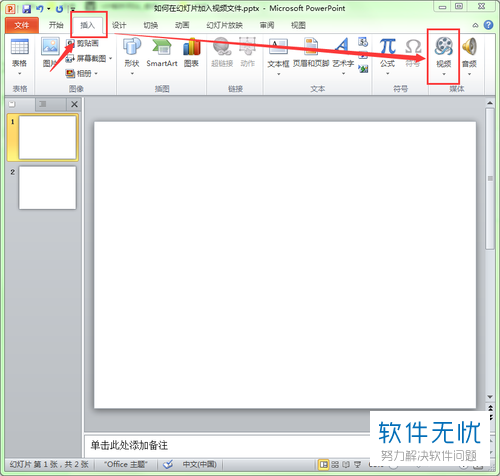Switch to Slide Sorter view button
Screen dimensions: 500x476
tap(335, 464)
